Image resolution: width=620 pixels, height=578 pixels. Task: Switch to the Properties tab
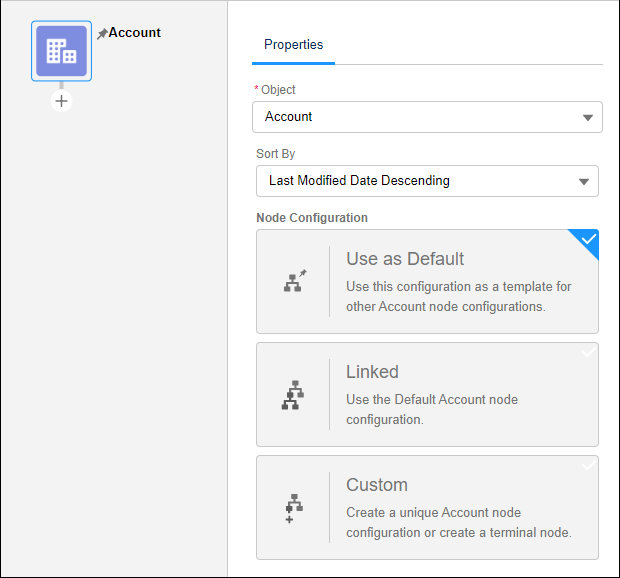(x=293, y=45)
